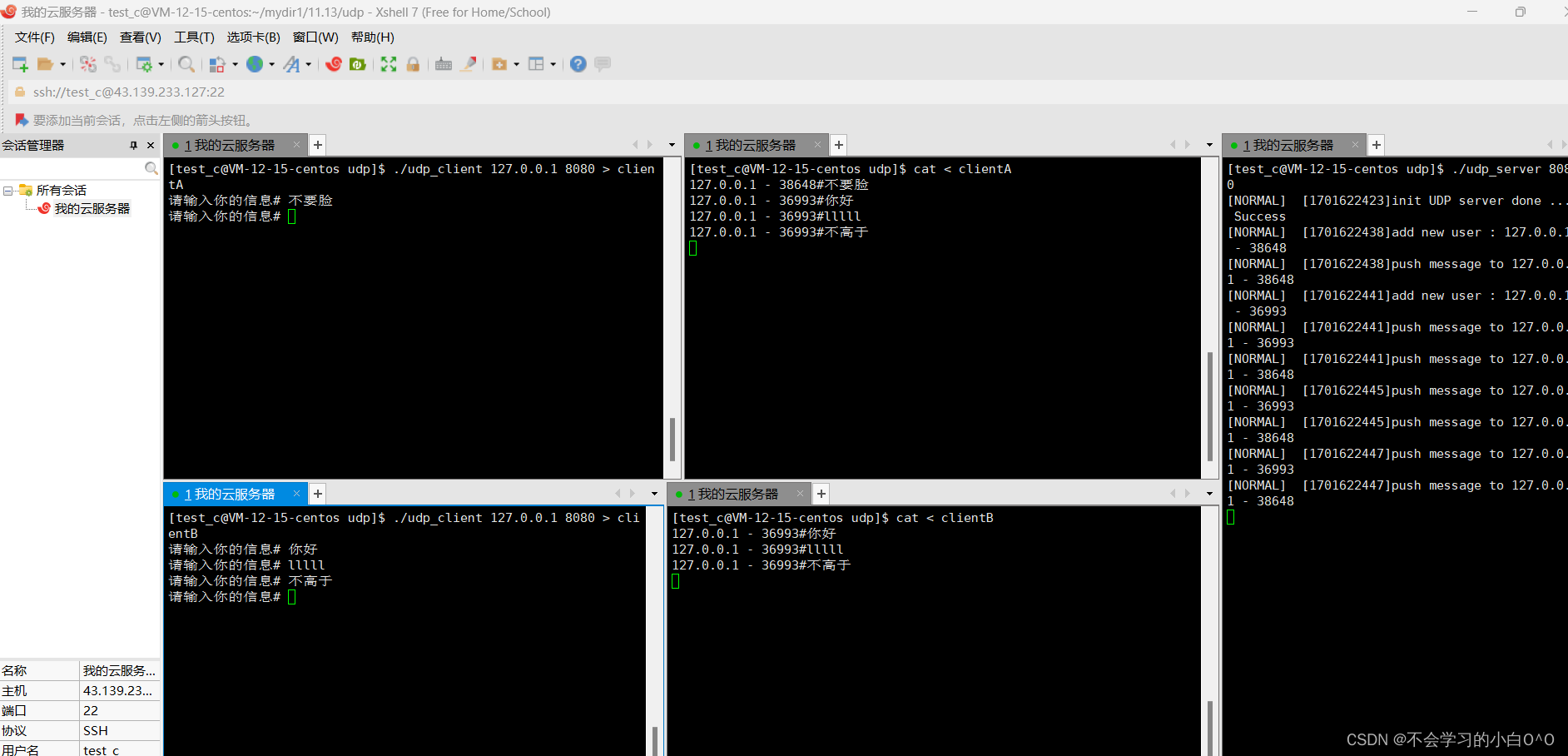Image resolution: width=1568 pixels, height=756 pixels.
Task: Toggle full screen with green arrows icon
Action: pos(389,64)
